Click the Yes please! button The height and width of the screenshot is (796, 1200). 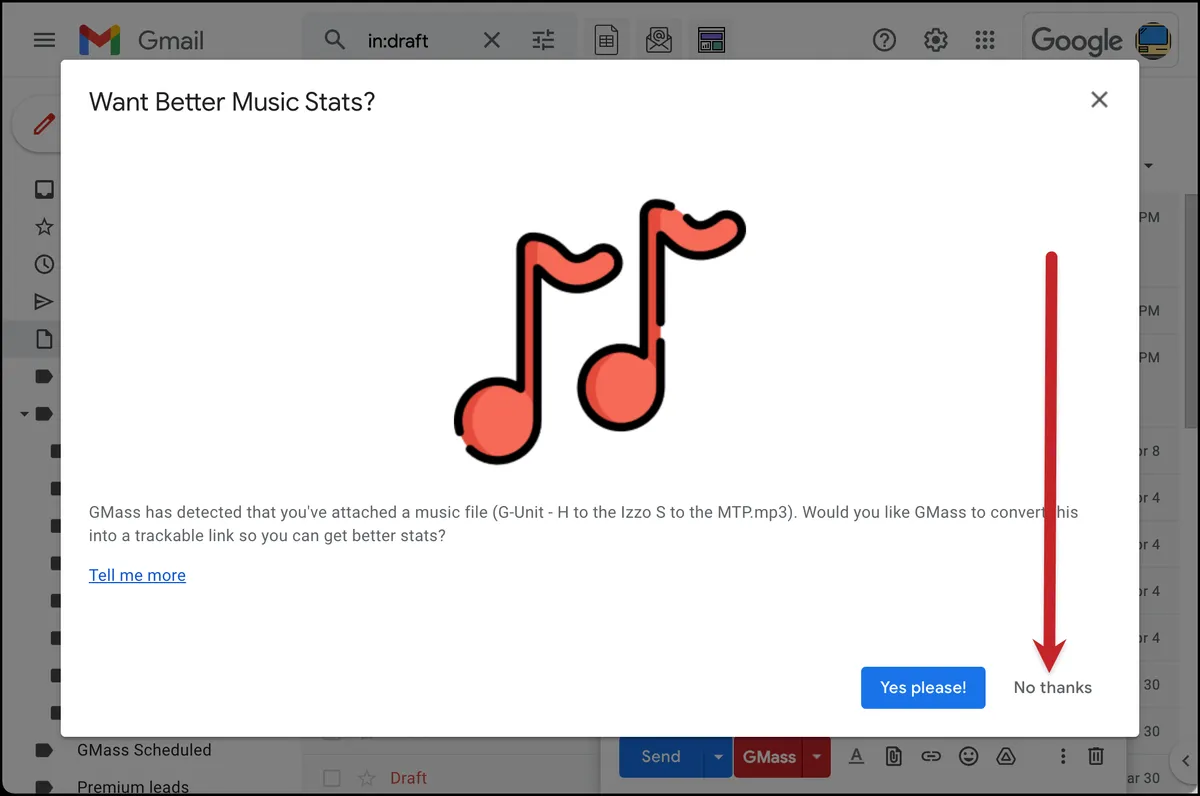[x=923, y=688]
